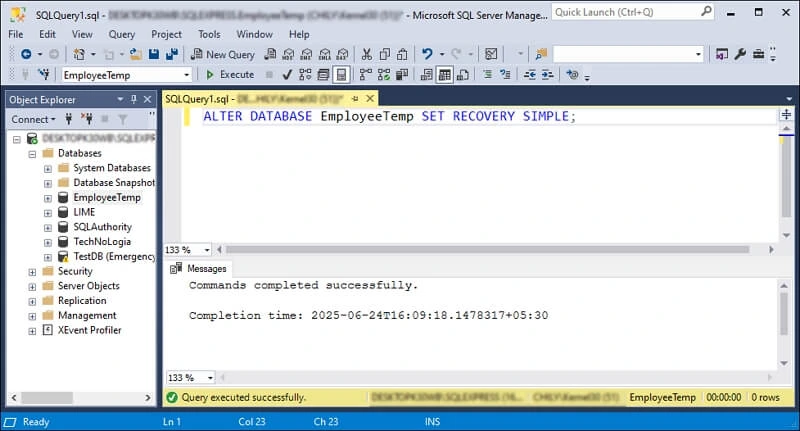Click the Save All icon
800x431 pixels.
172,54
